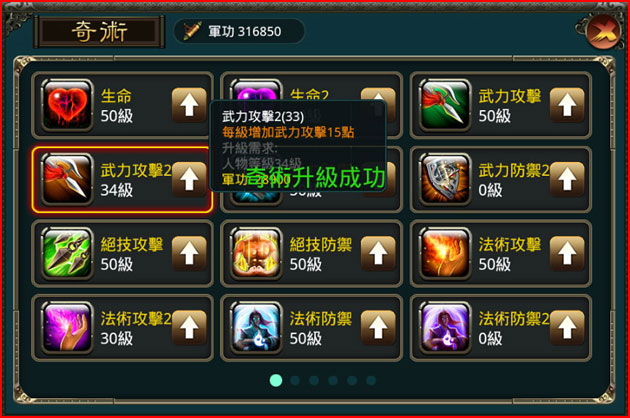Click the 法術防禦 blue mage icon
This screenshot has width=630, height=418.
[256, 328]
